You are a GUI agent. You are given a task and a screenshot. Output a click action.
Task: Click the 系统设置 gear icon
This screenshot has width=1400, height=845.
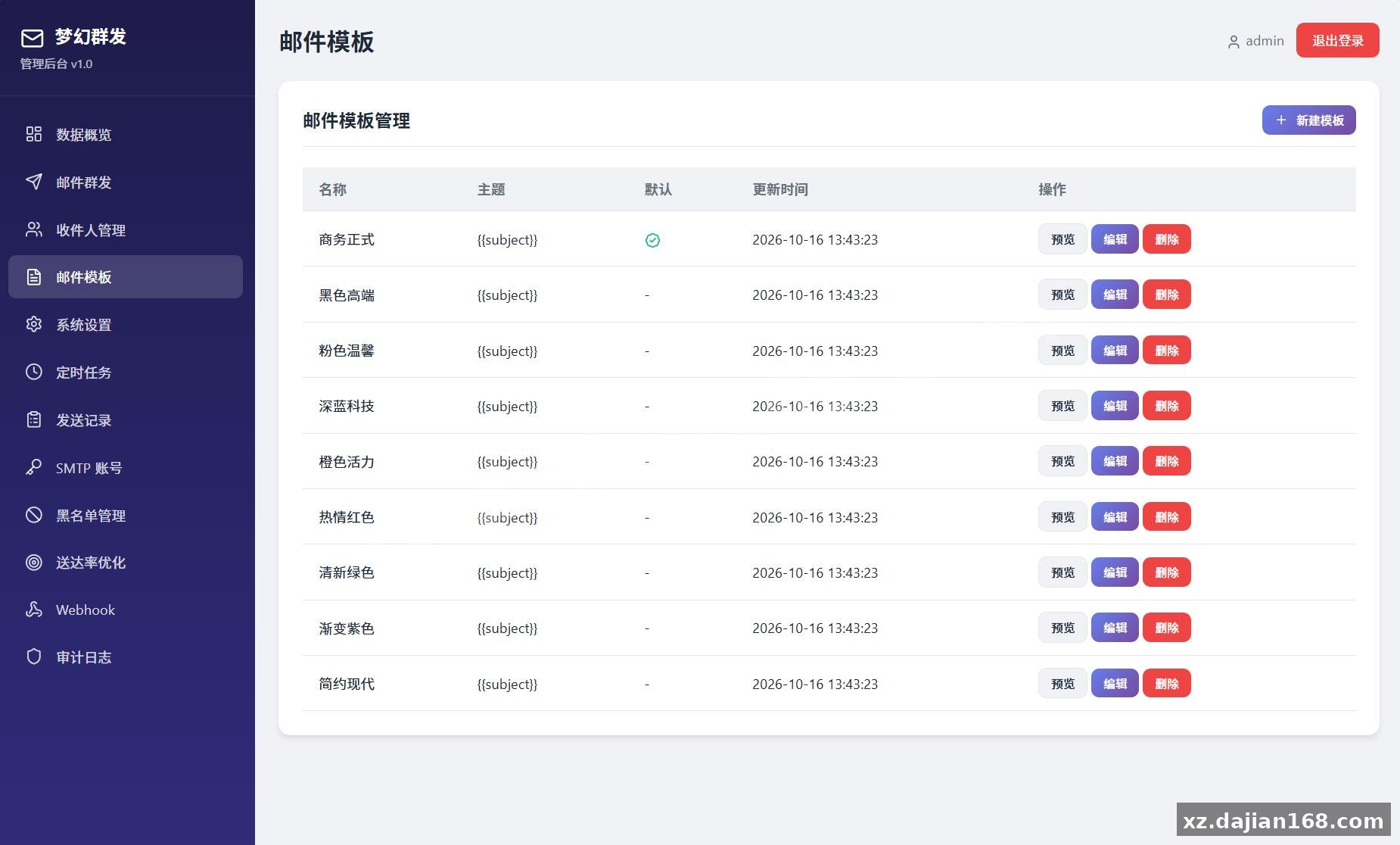[x=34, y=324]
